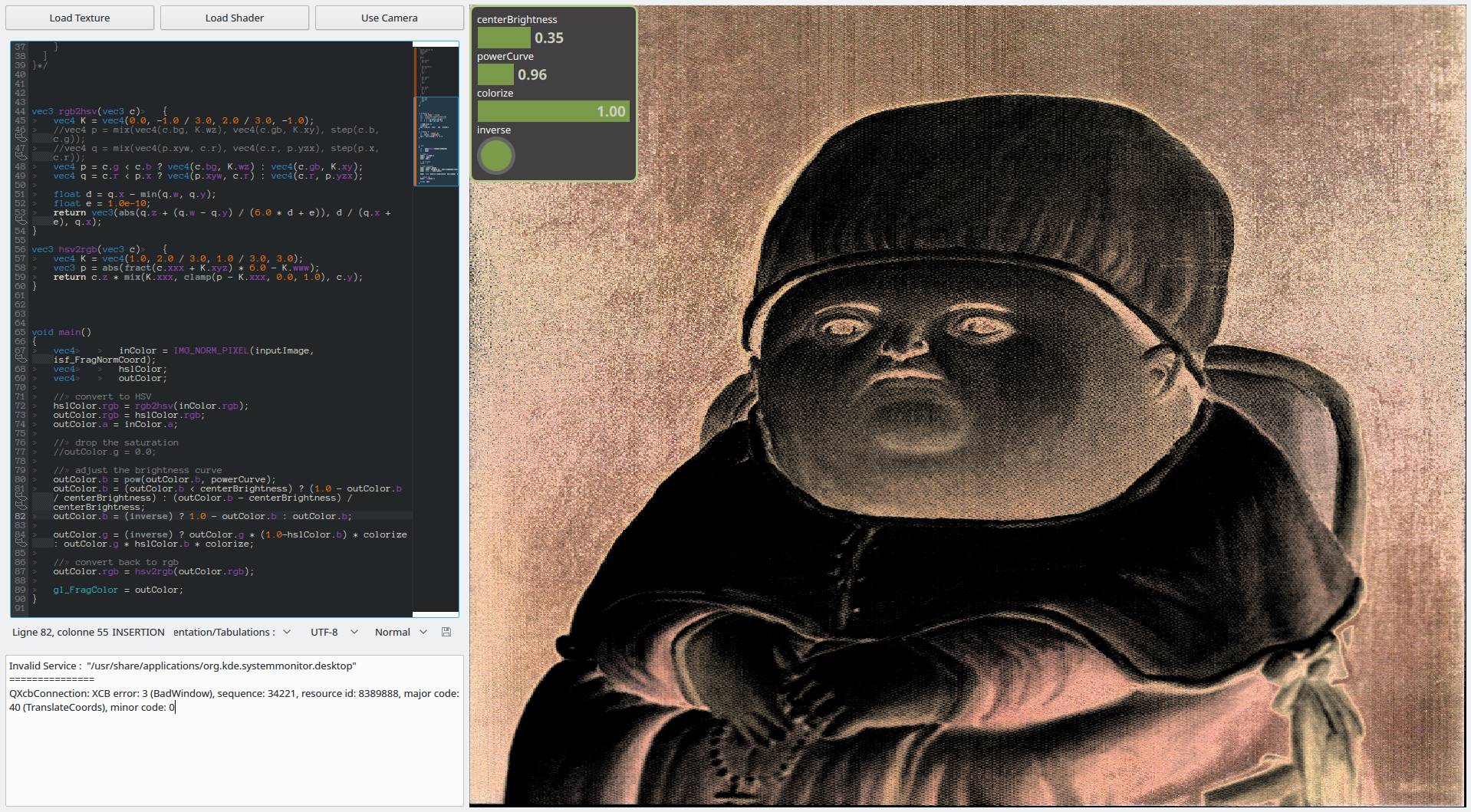Click the code minimap on the editor's right
The height and width of the screenshot is (812, 1471).
coord(436,328)
